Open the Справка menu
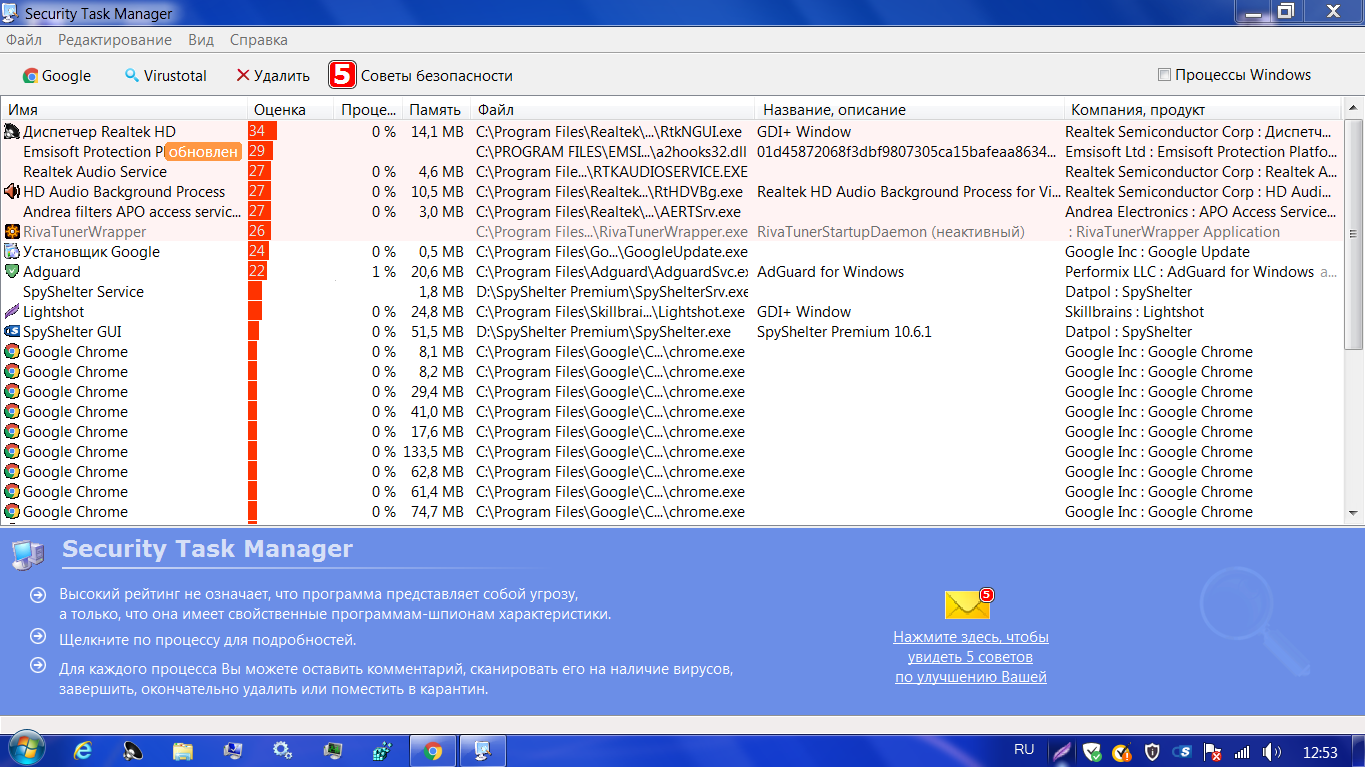Screen dimensions: 1365x767 pos(259,40)
